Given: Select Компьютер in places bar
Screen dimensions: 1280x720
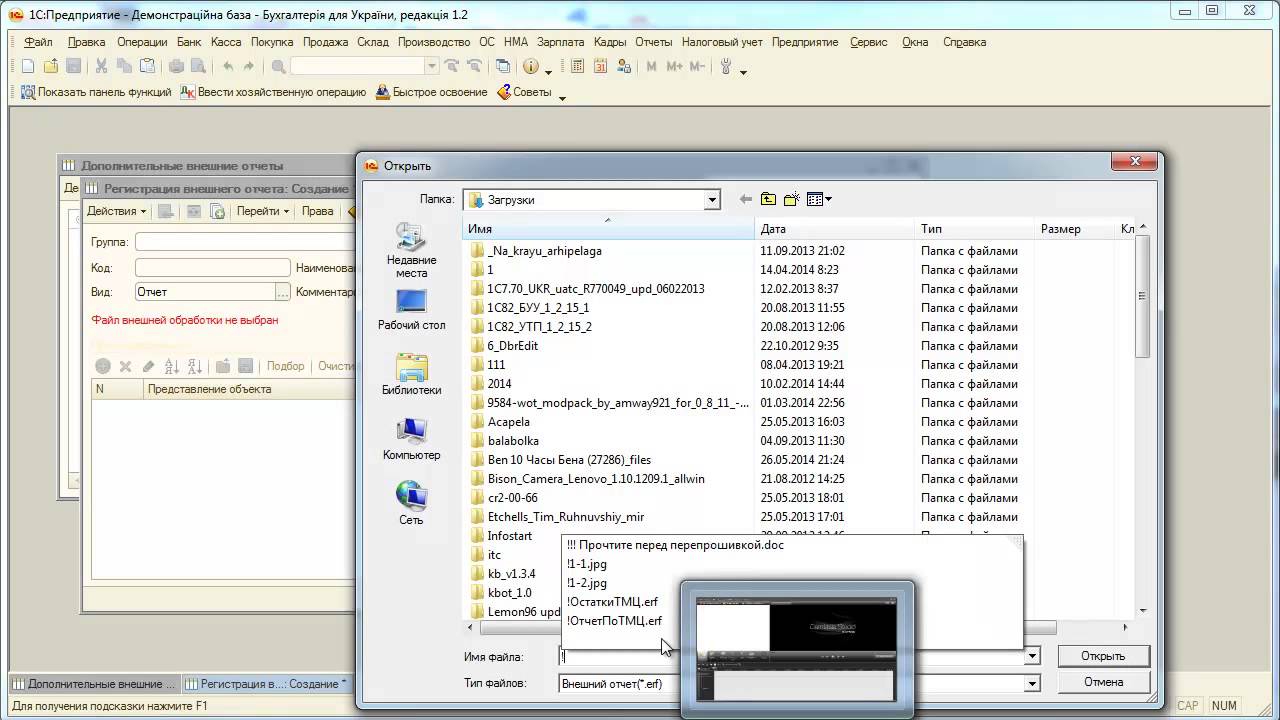Looking at the screenshot, I should (411, 440).
